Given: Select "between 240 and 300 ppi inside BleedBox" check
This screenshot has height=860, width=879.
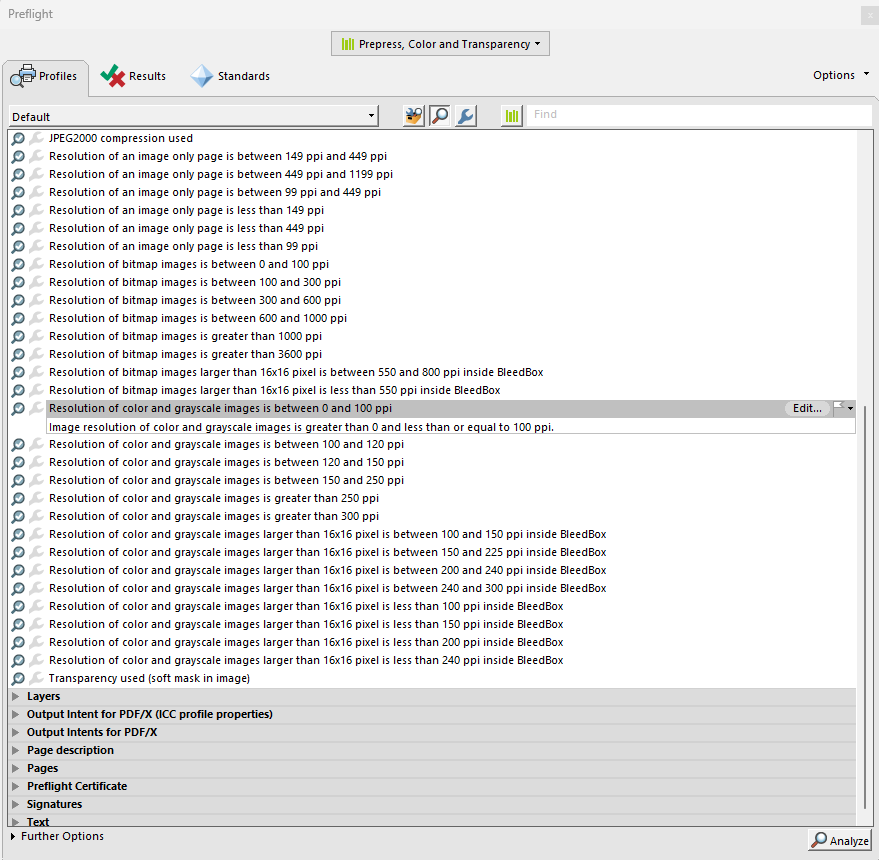Looking at the screenshot, I should point(327,588).
